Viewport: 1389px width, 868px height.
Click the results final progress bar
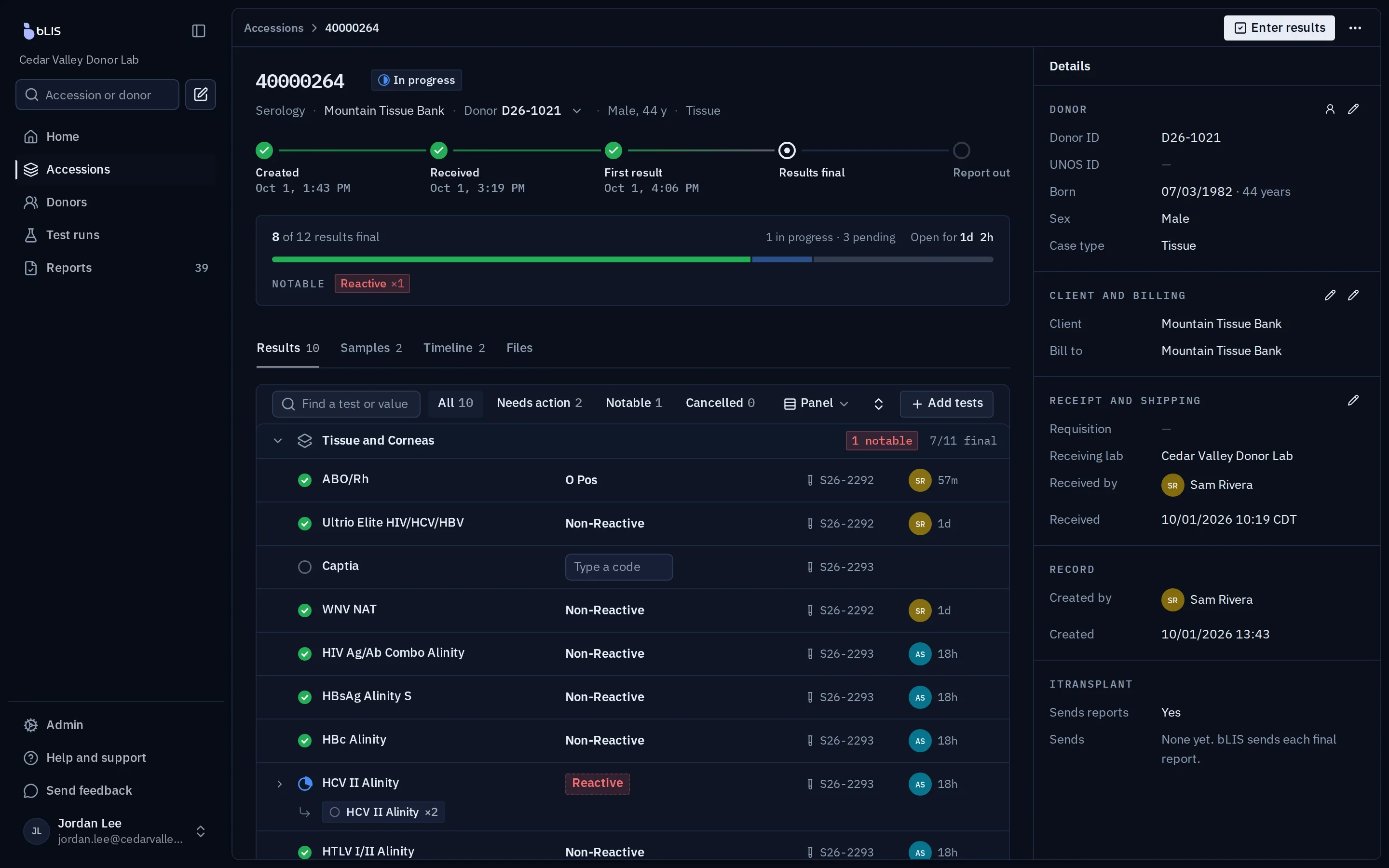pyautogui.click(x=632, y=259)
